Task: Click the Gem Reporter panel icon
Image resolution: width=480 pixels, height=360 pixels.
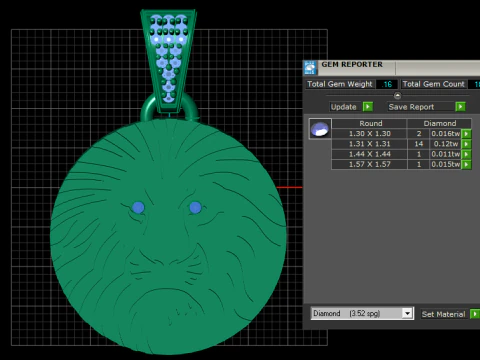Action: point(310,68)
